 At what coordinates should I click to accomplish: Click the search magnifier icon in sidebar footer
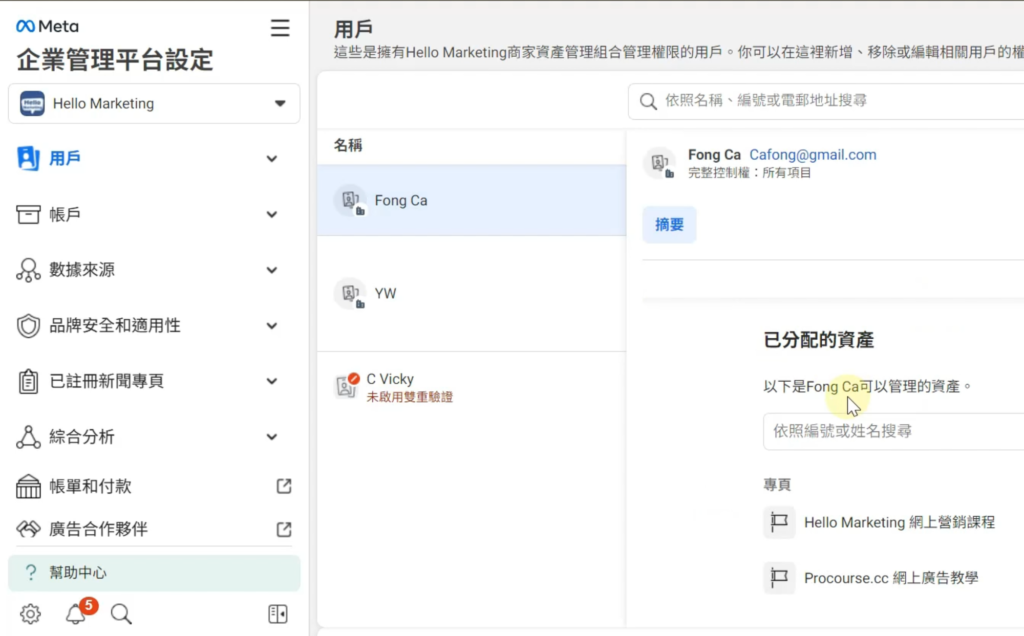coord(121,614)
